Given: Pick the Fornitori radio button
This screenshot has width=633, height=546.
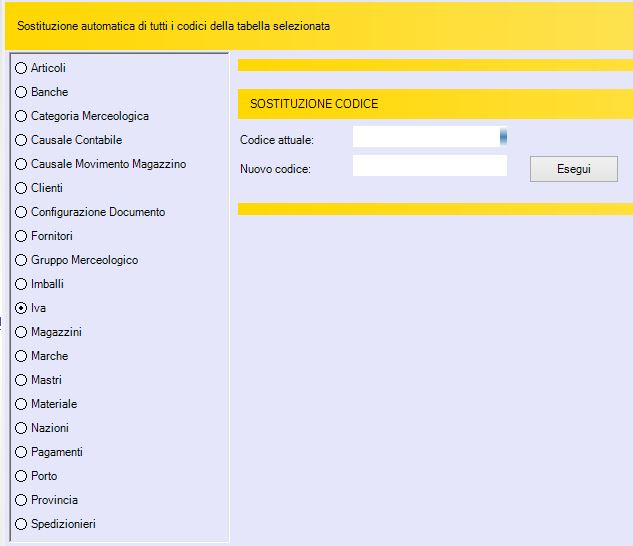Looking at the screenshot, I should coord(21,236).
